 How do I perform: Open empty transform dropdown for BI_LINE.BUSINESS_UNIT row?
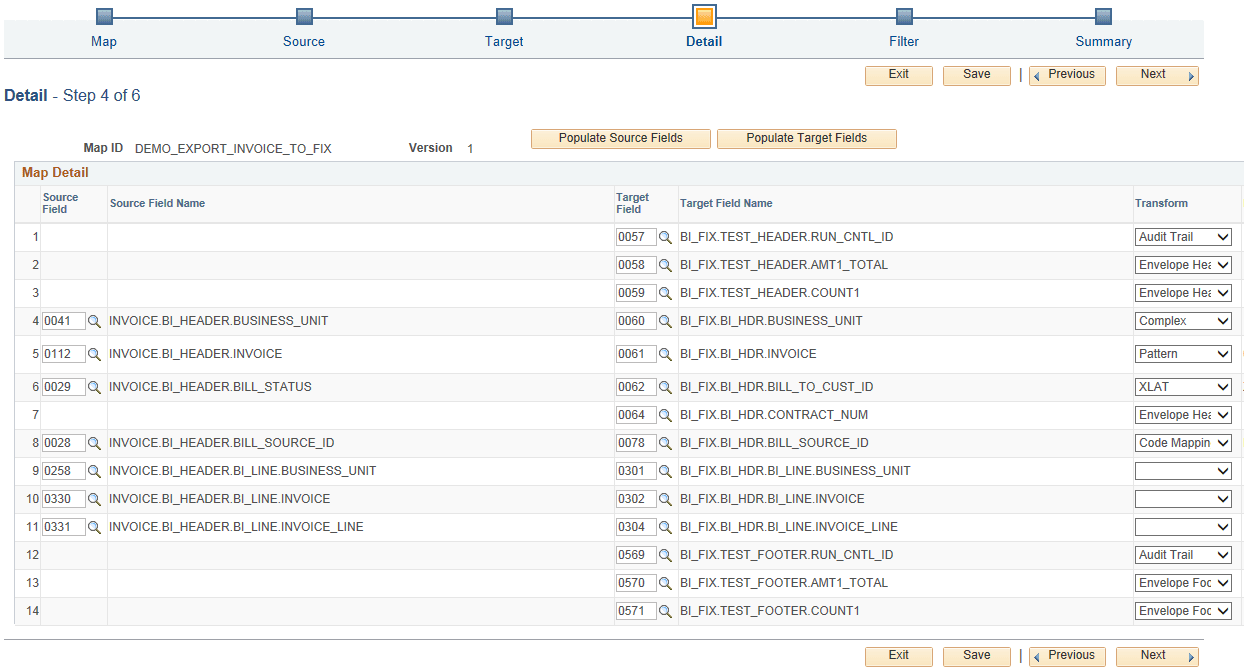pos(1183,471)
